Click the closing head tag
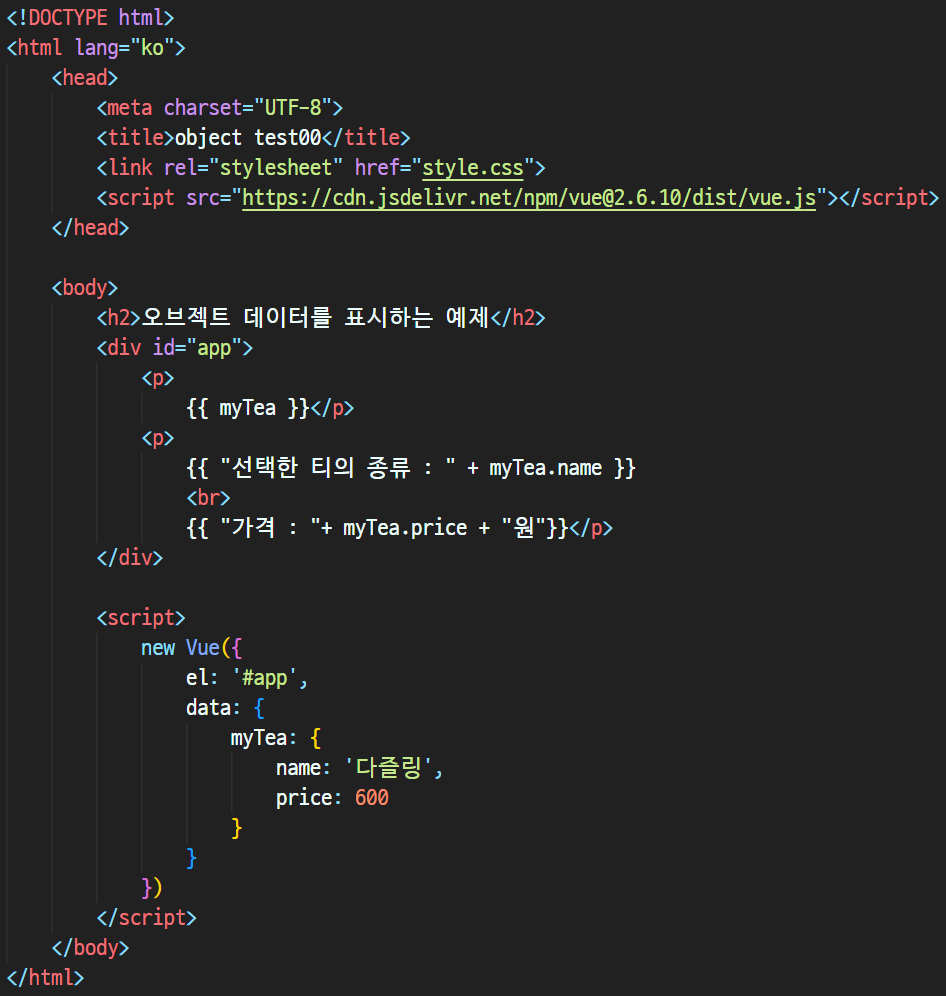Screen dimensions: 946x996 90,228
